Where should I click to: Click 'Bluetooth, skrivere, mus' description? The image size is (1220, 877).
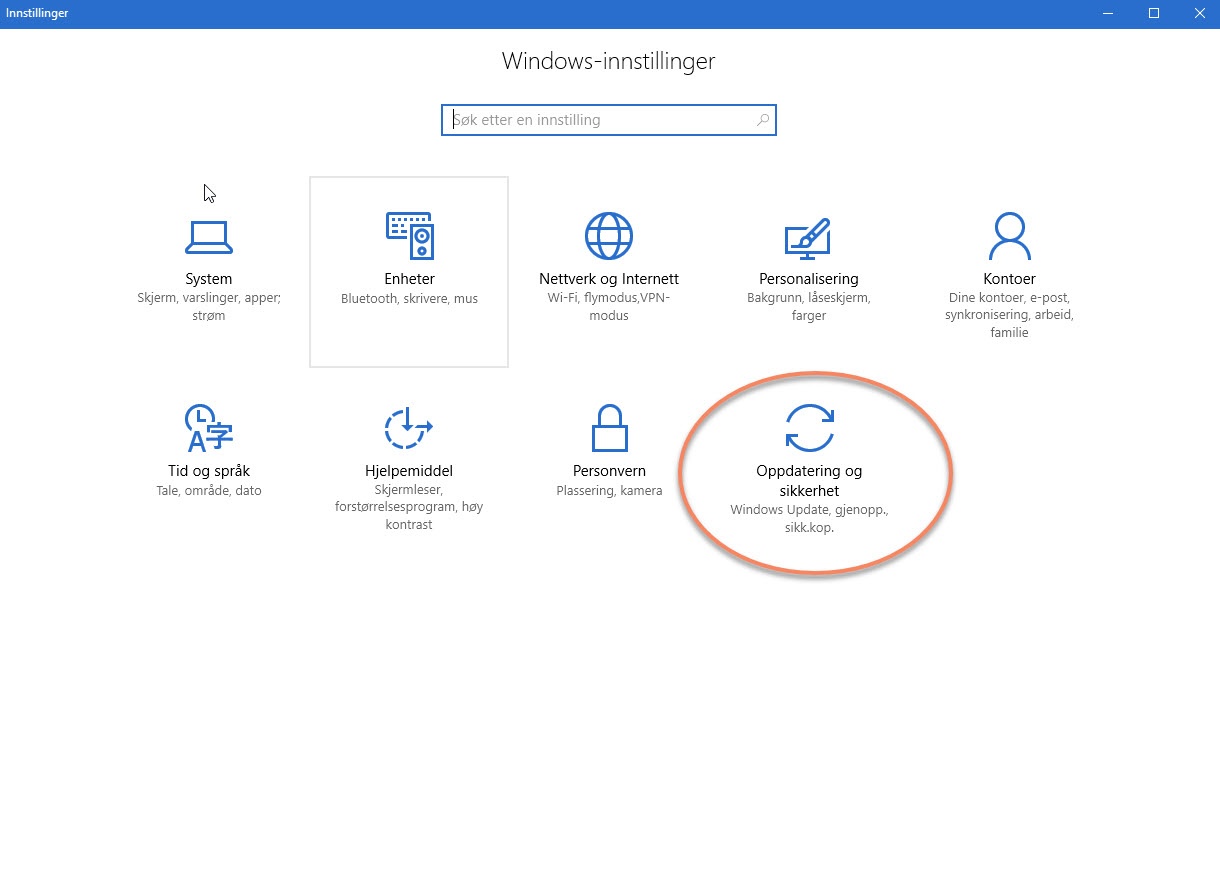click(x=409, y=299)
